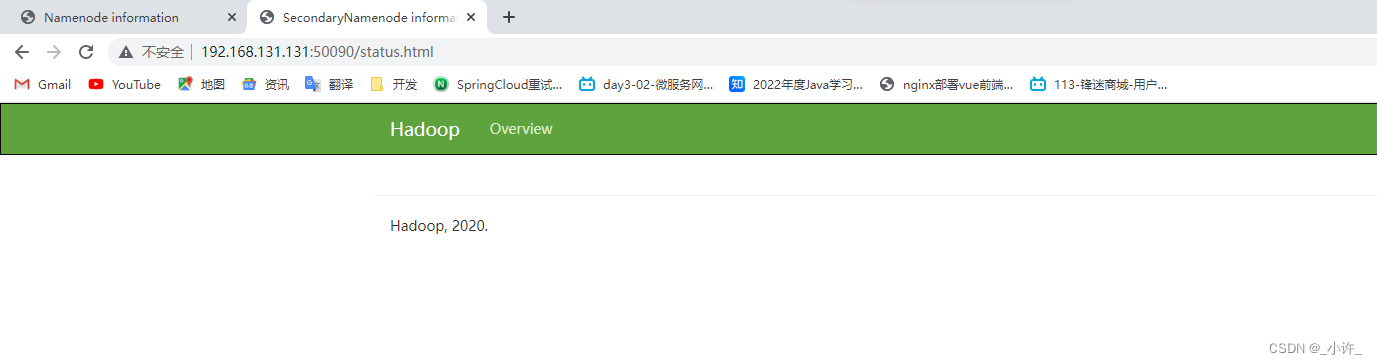Open the 2022年度Java学习 bookmark
Viewport: 1377px width, 364px height.
point(796,85)
